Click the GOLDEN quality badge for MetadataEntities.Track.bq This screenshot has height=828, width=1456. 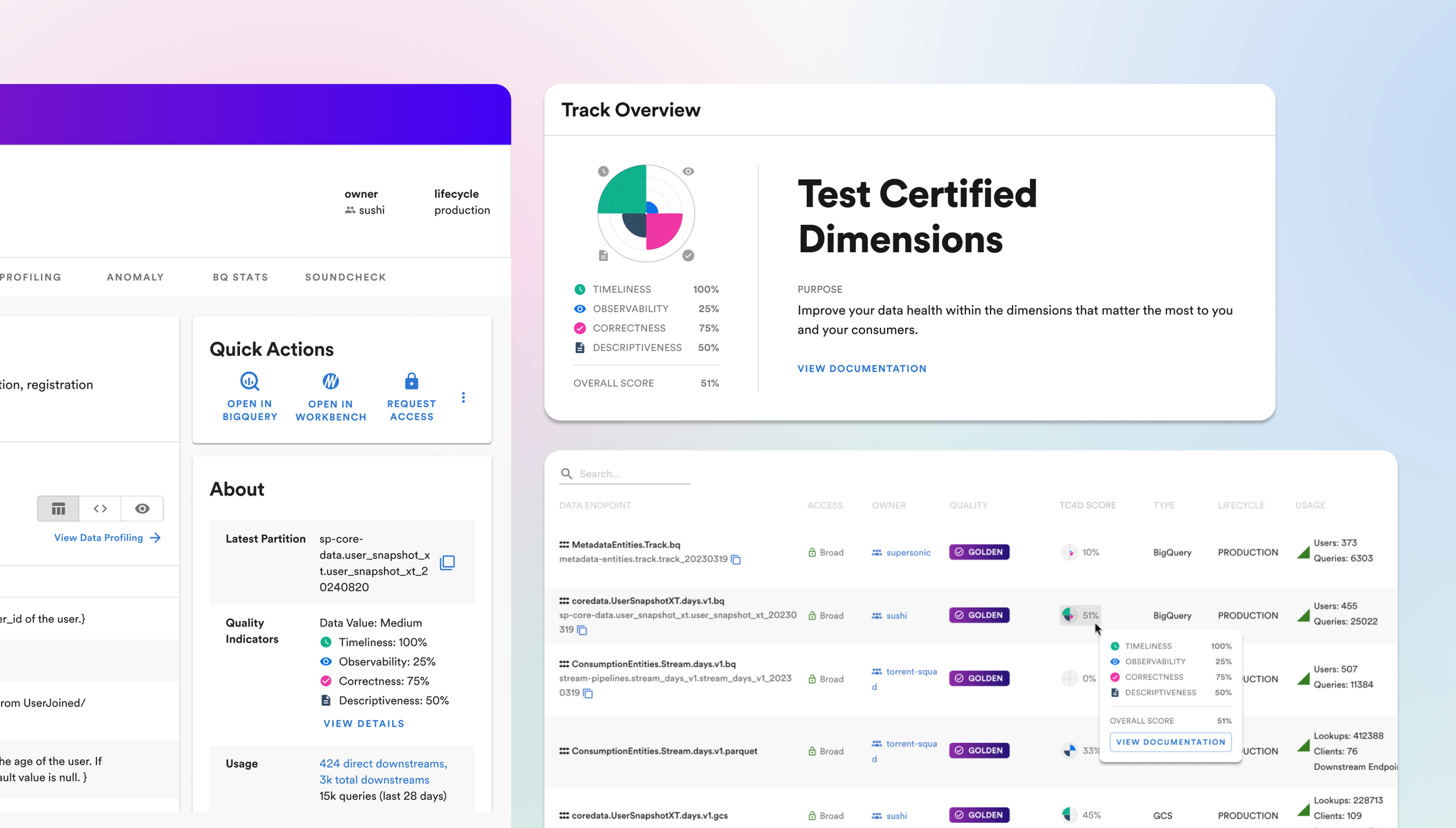979,552
